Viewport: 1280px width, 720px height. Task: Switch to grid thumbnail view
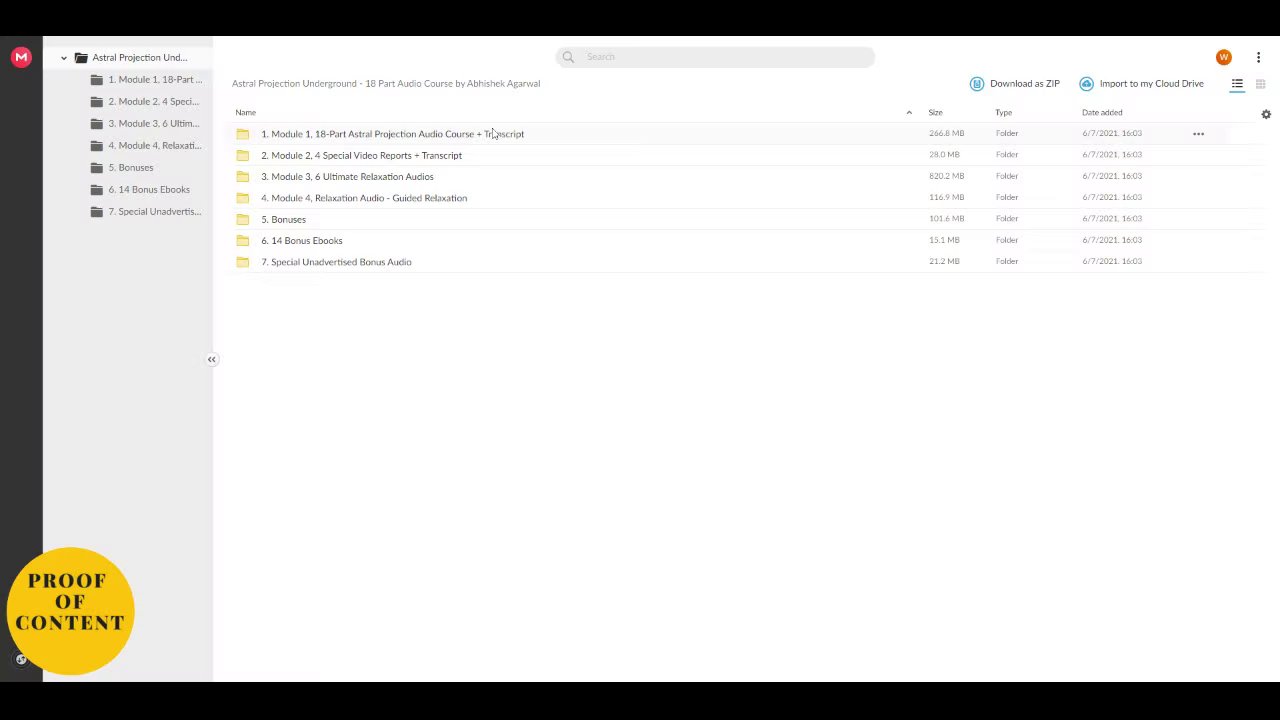pyautogui.click(x=1261, y=84)
